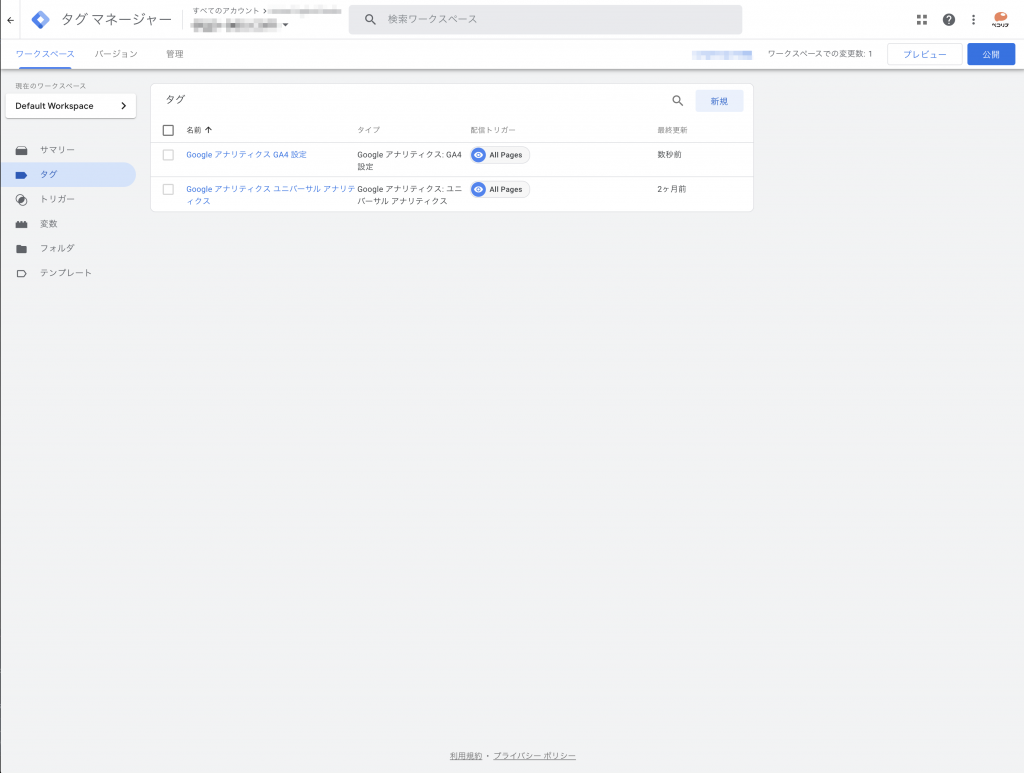Open フォルダ in the sidebar
The height and width of the screenshot is (773, 1024).
[x=68, y=249]
